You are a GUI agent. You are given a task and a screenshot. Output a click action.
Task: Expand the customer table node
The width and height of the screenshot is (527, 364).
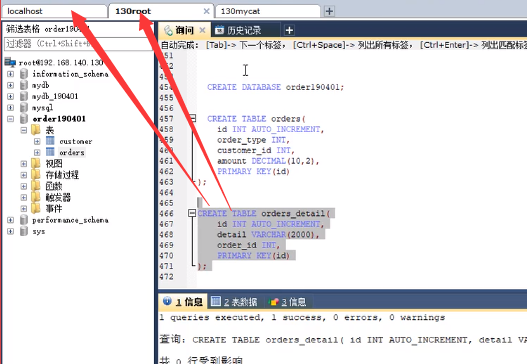click(x=37, y=141)
